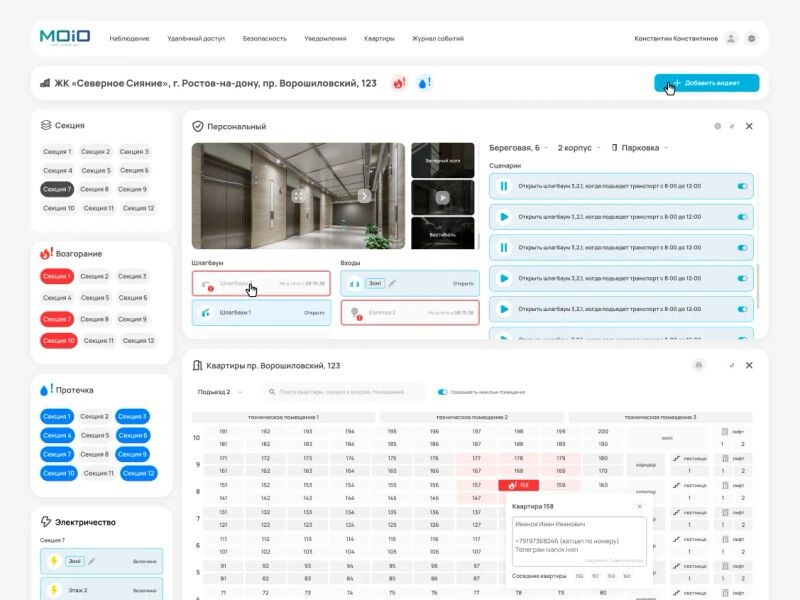Click the fire alert icon in address bar
This screenshot has width=800, height=600.
click(x=398, y=83)
